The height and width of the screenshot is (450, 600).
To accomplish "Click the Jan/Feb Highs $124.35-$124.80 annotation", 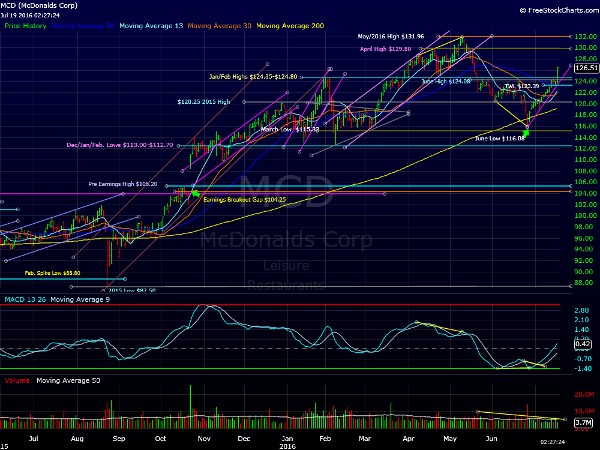I will tap(253, 77).
